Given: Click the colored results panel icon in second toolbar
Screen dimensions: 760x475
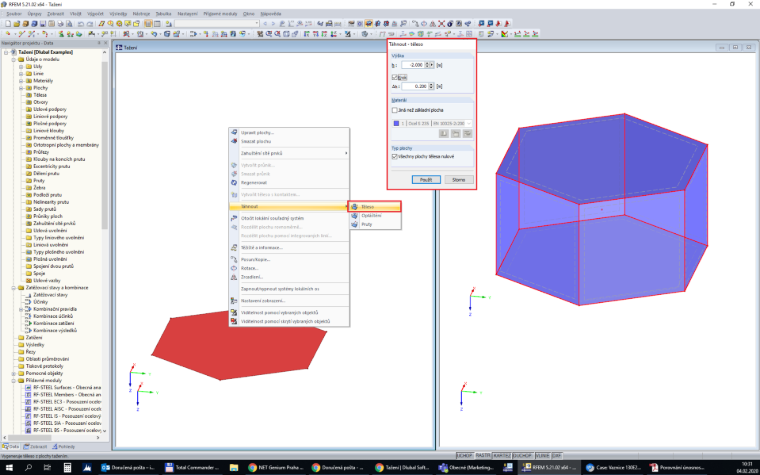Looking at the screenshot, I should click(x=505, y=34).
